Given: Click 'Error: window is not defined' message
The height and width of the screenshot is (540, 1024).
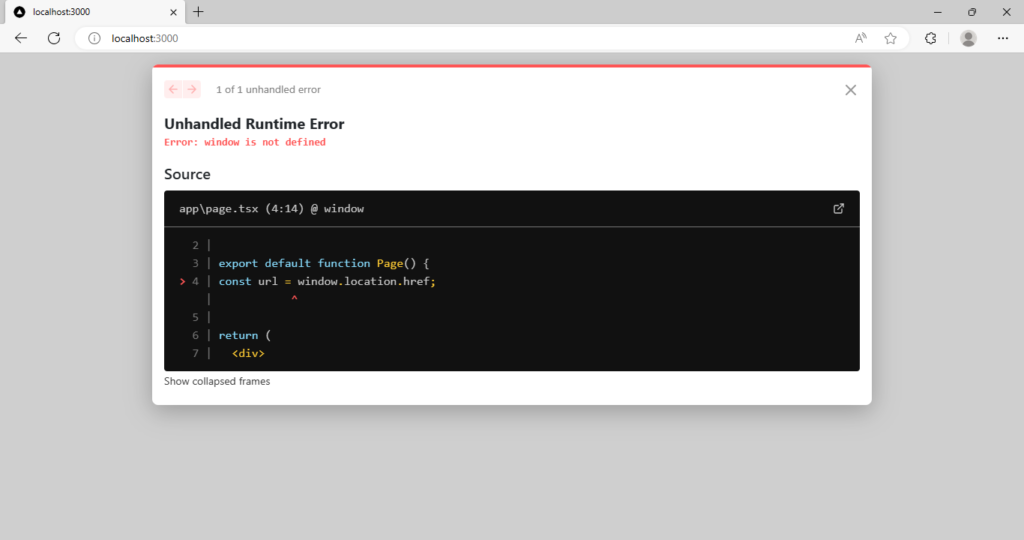Looking at the screenshot, I should (245, 142).
